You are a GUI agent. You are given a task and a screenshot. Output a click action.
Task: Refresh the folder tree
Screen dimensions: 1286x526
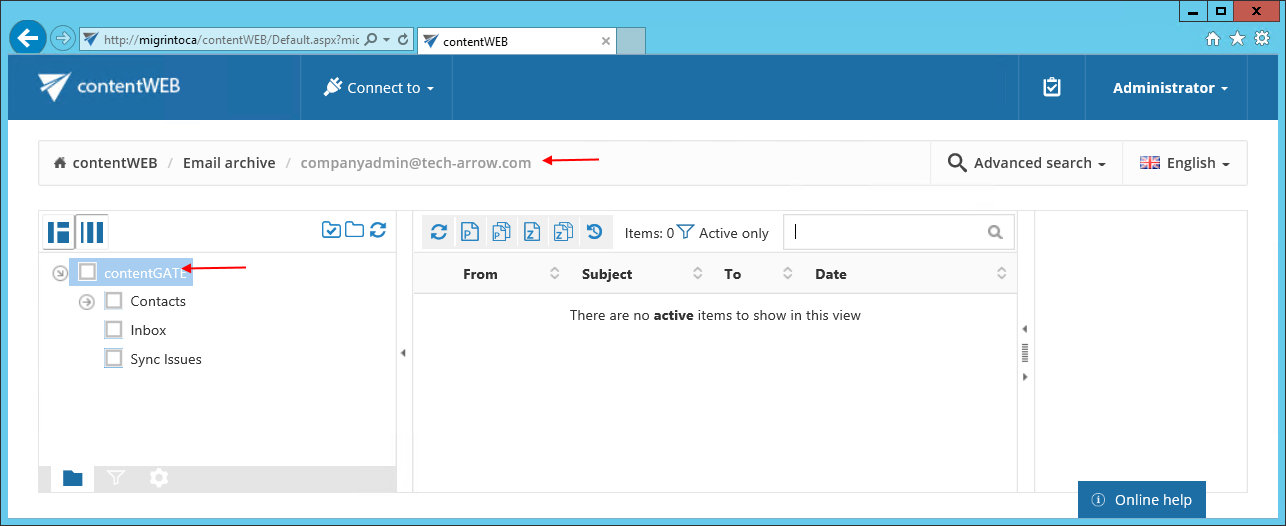coord(378,230)
